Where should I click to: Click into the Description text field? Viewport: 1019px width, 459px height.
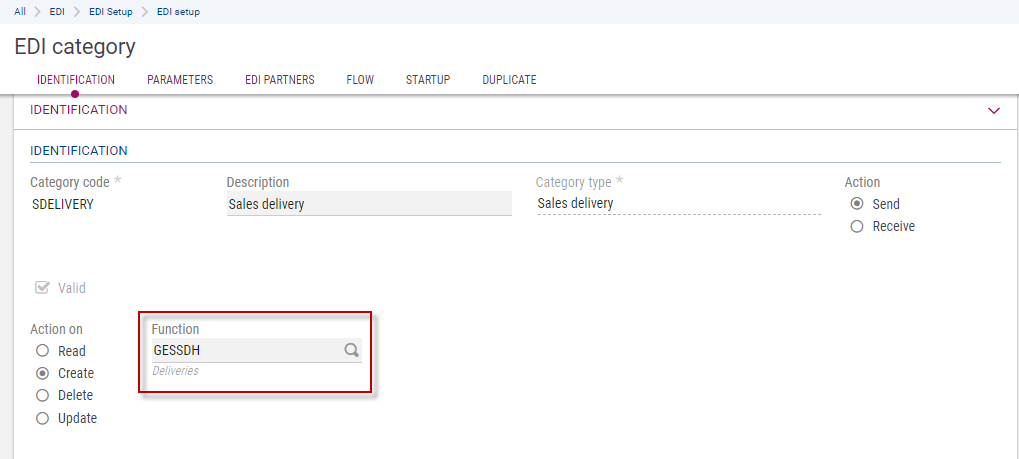coord(368,204)
